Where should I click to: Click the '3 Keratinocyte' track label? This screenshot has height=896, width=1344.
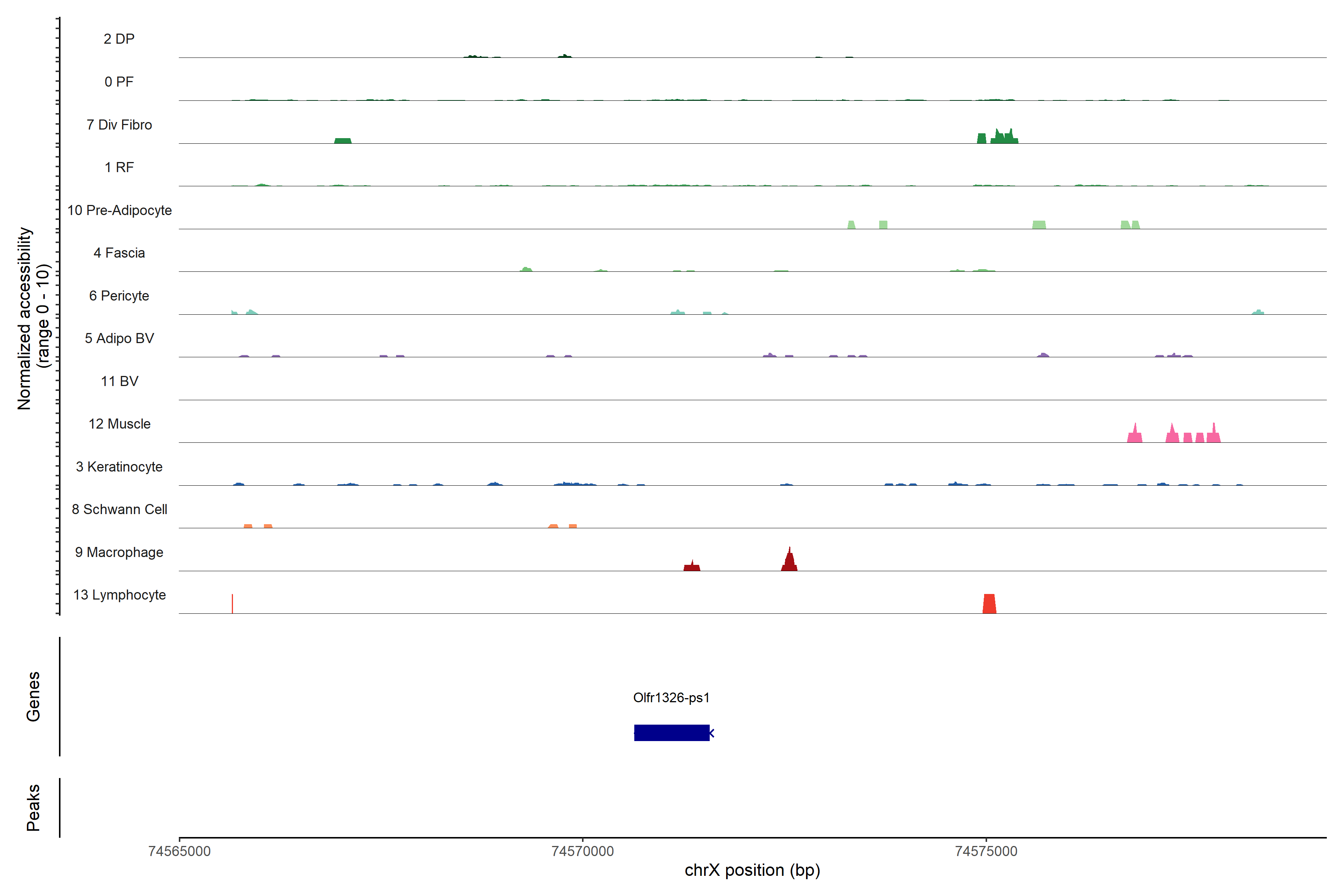coord(119,467)
